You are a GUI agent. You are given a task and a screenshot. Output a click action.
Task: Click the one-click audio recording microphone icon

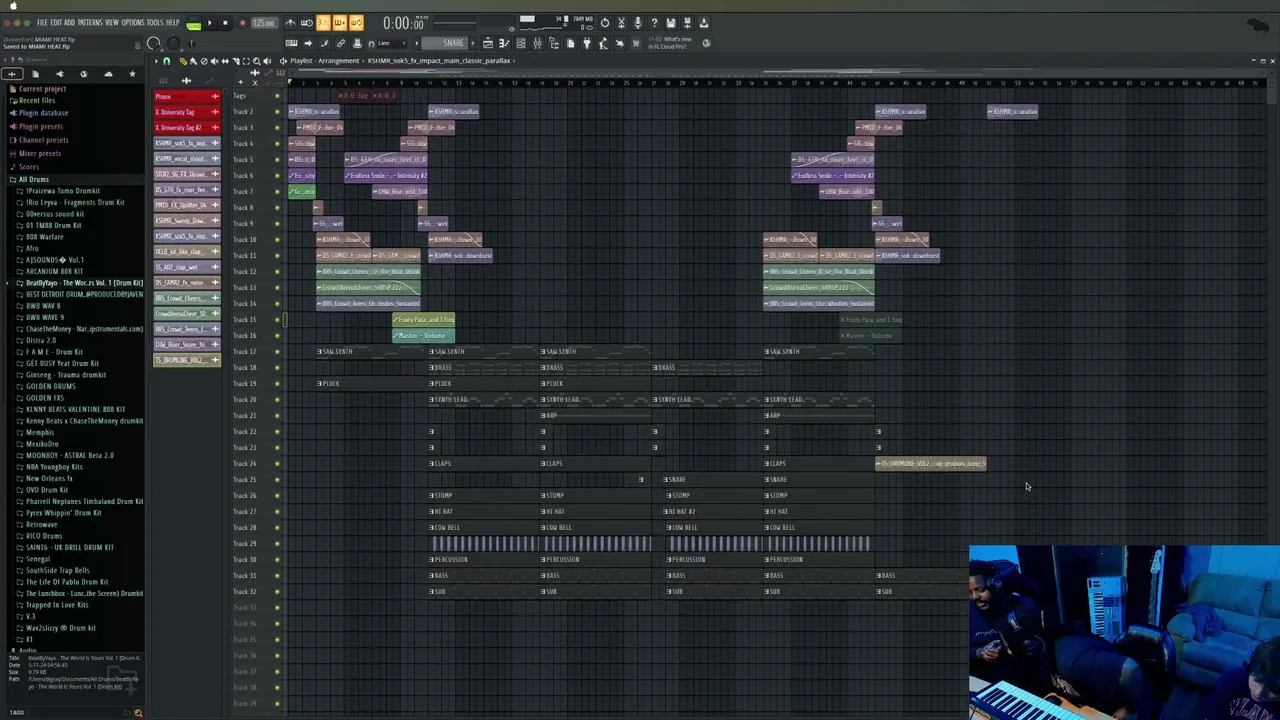pos(638,23)
